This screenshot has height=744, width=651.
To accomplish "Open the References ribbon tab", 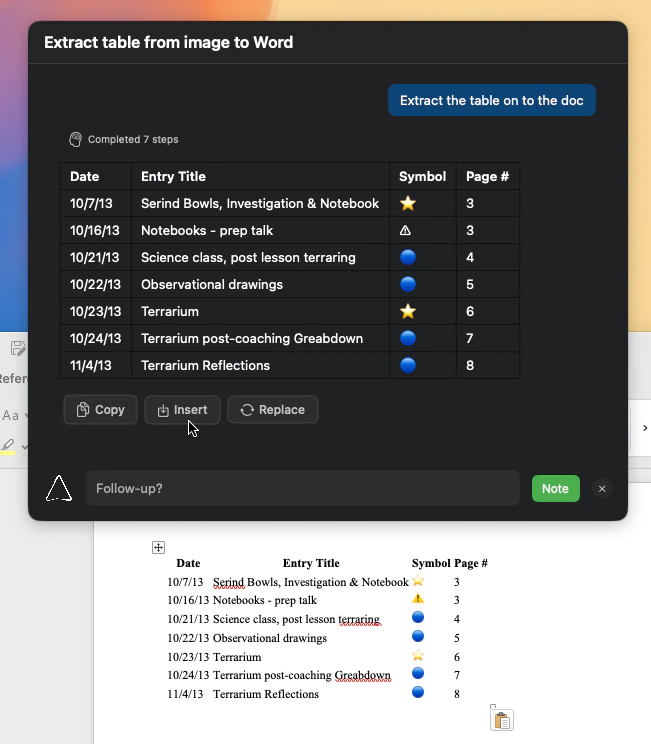I will tap(13, 379).
